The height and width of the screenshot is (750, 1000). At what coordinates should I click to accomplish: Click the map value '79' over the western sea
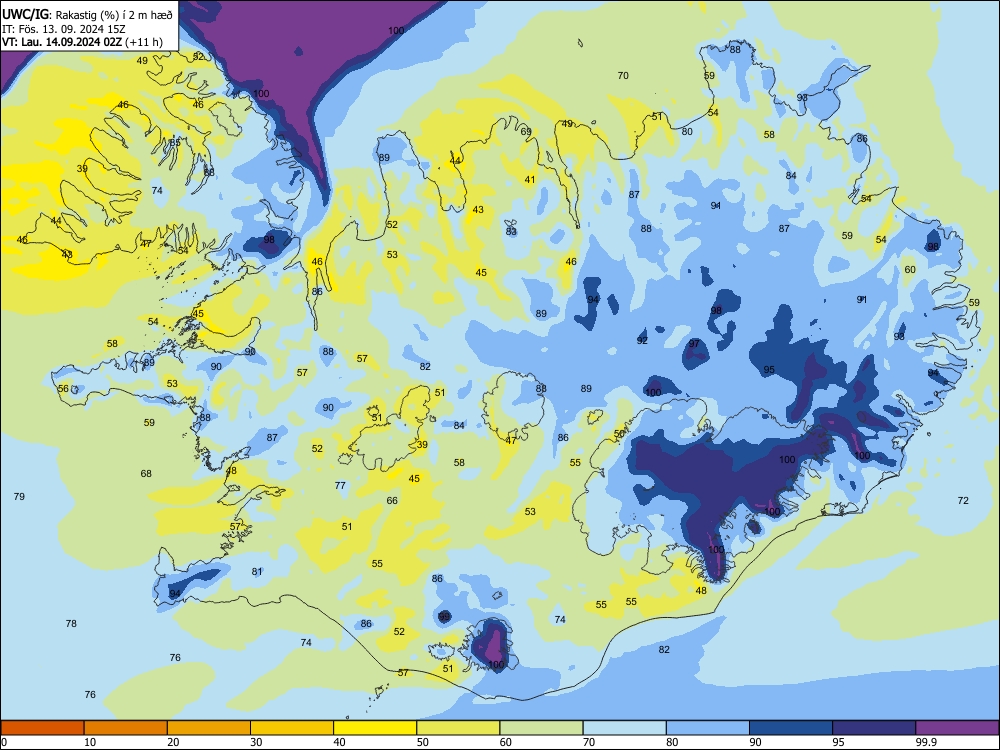point(19,496)
